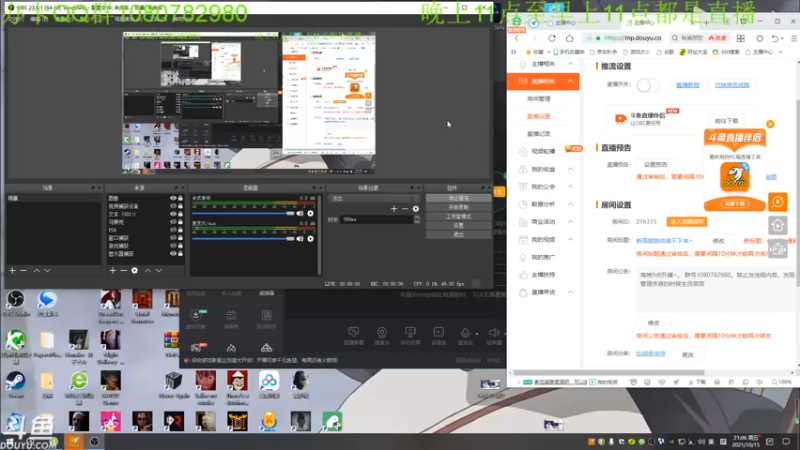
Task: Open mic/aux settings gear in mixer
Action: point(310,238)
